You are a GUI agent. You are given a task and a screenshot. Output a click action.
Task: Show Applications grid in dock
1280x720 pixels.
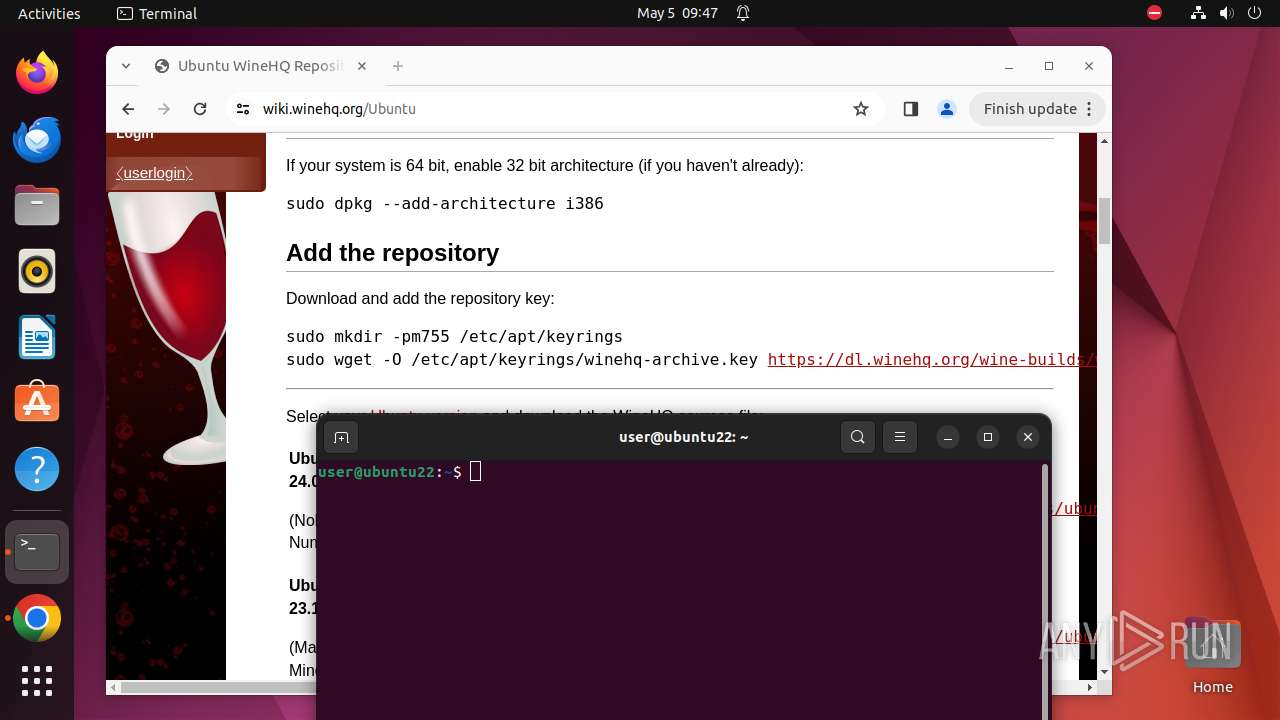37,681
